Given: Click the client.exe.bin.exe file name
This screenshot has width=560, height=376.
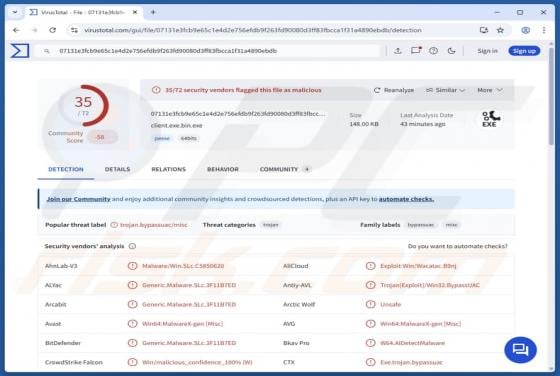Looking at the screenshot, I should click(x=176, y=125).
